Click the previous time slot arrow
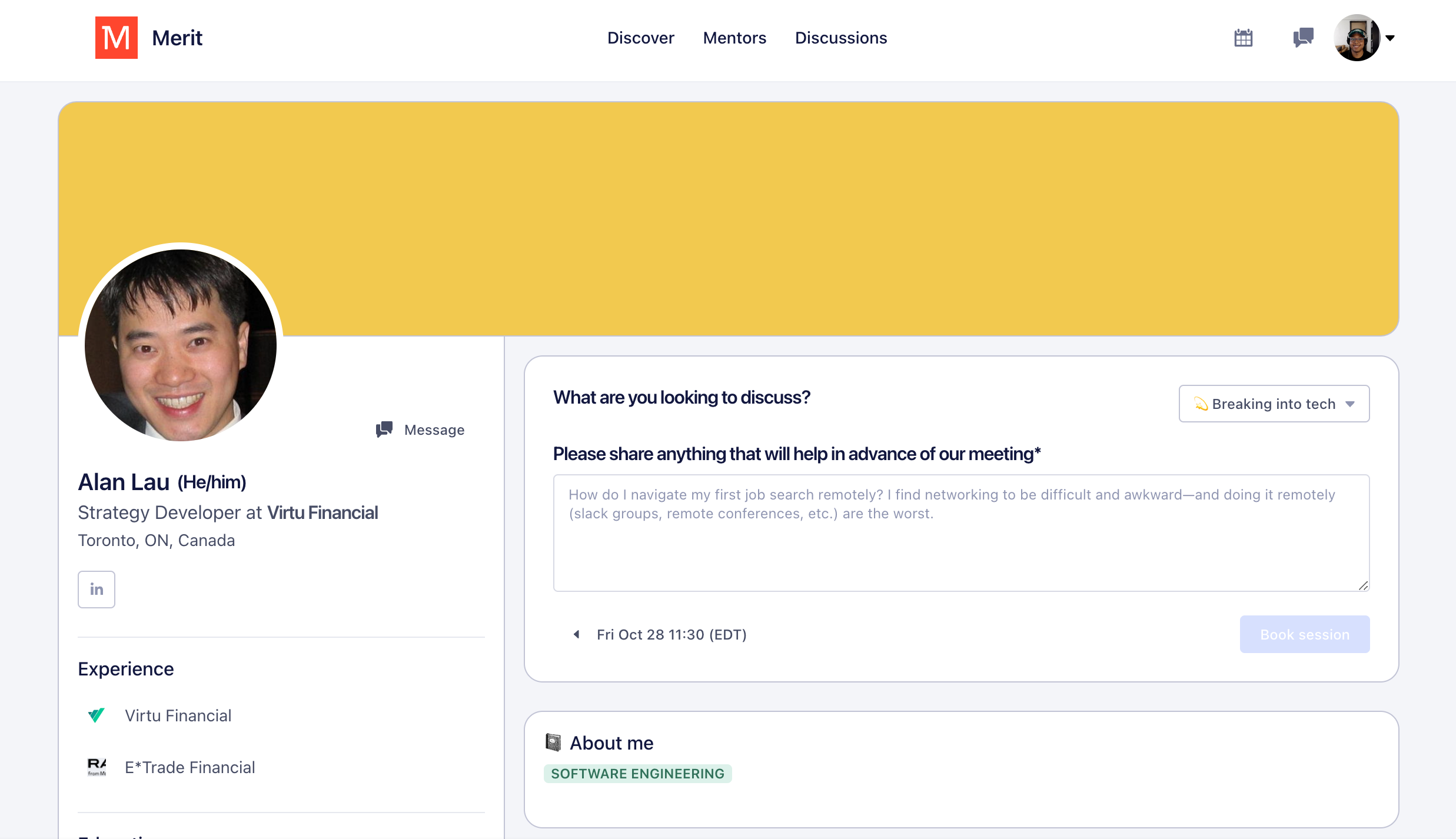Screen dimensions: 1456x839 click(x=576, y=634)
